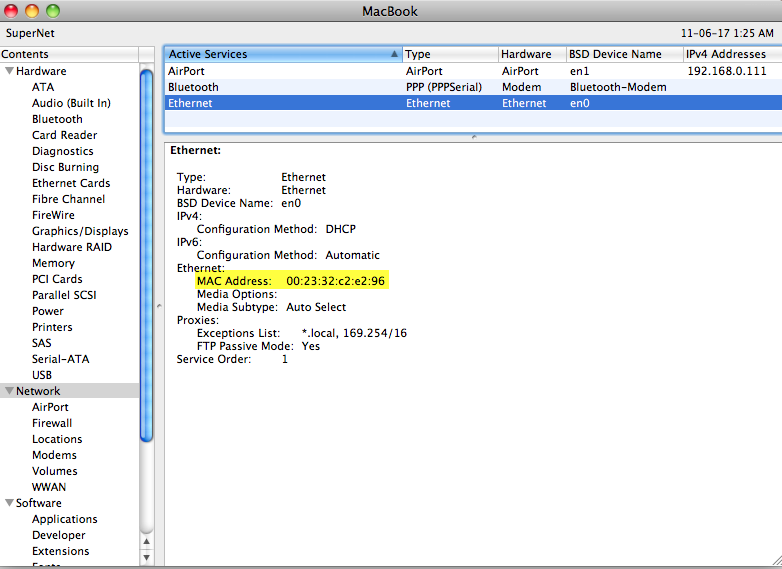Collapse the Hardware section triangle
This screenshot has height=569, width=782.
click(9, 71)
